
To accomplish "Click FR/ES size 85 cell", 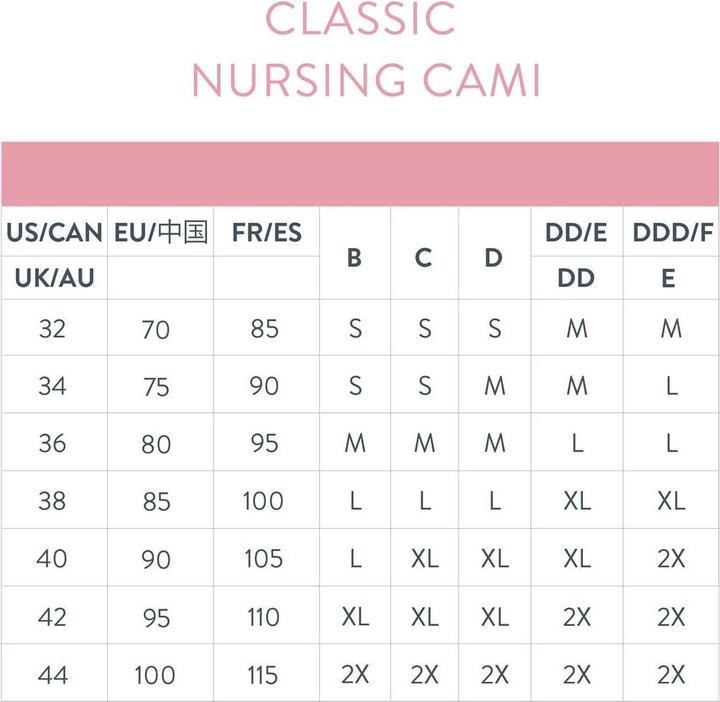I will pos(265,329).
